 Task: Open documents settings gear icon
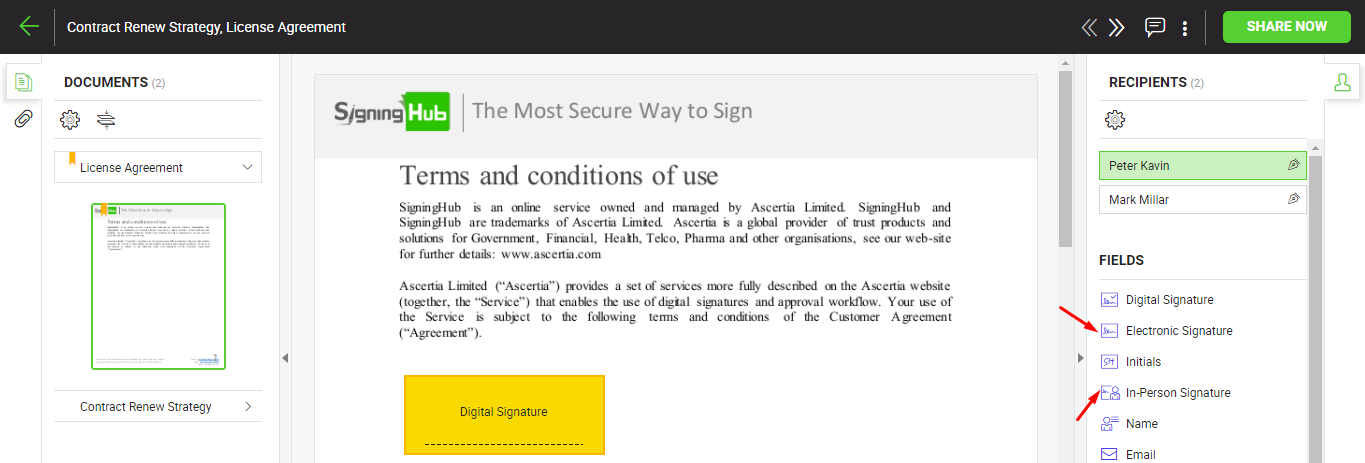tap(70, 120)
